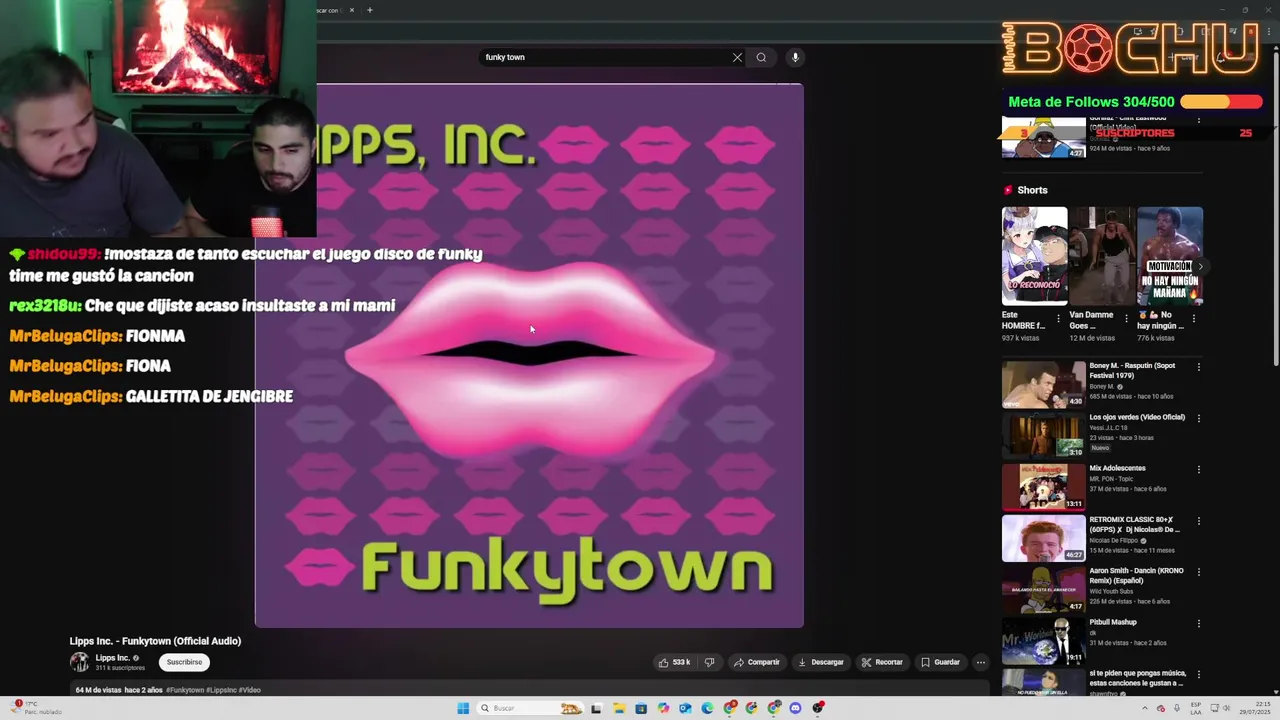Open Van Damme Goes short thumbnail
The height and width of the screenshot is (720, 1280).
[x=1102, y=256]
